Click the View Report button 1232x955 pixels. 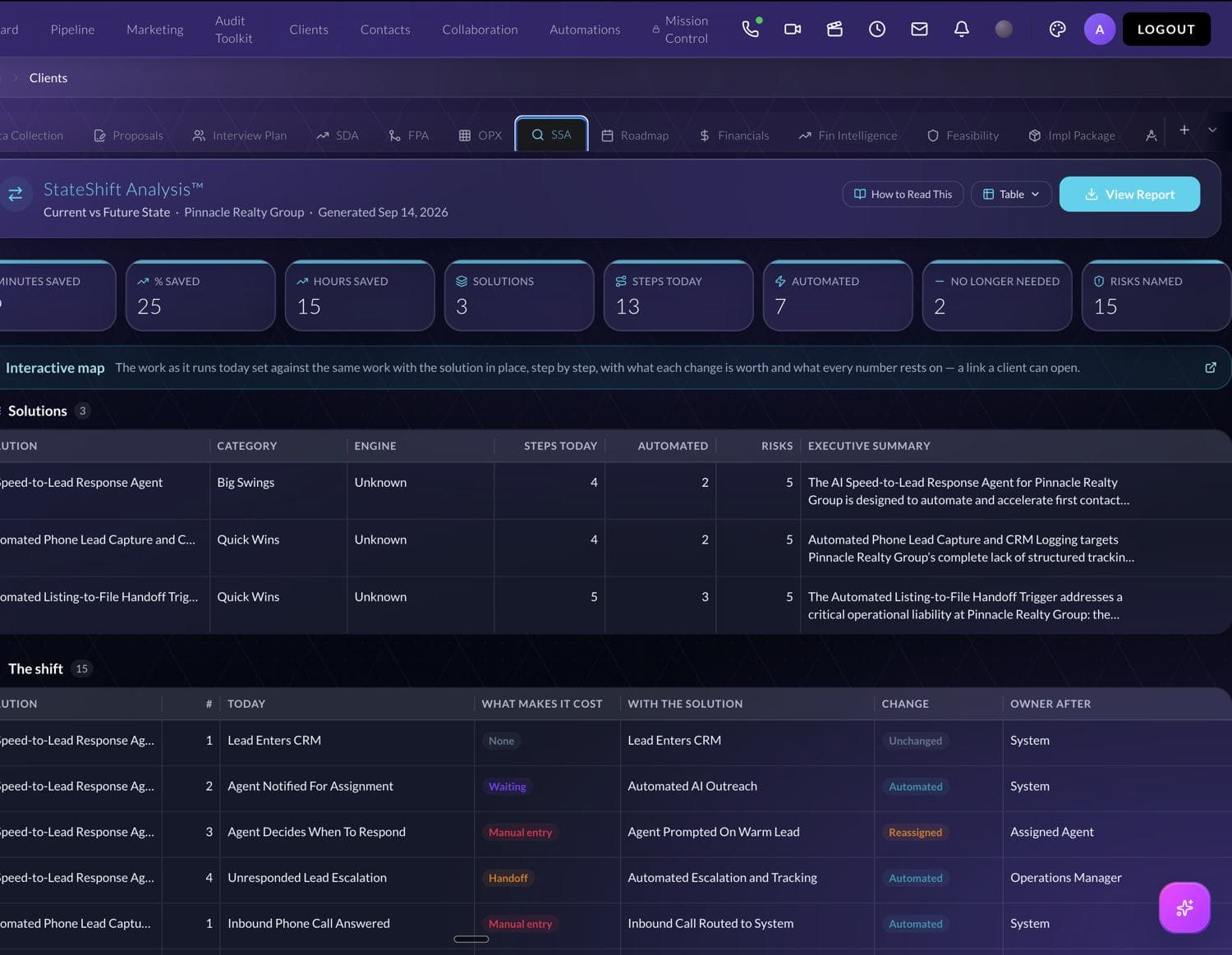[x=1129, y=194]
